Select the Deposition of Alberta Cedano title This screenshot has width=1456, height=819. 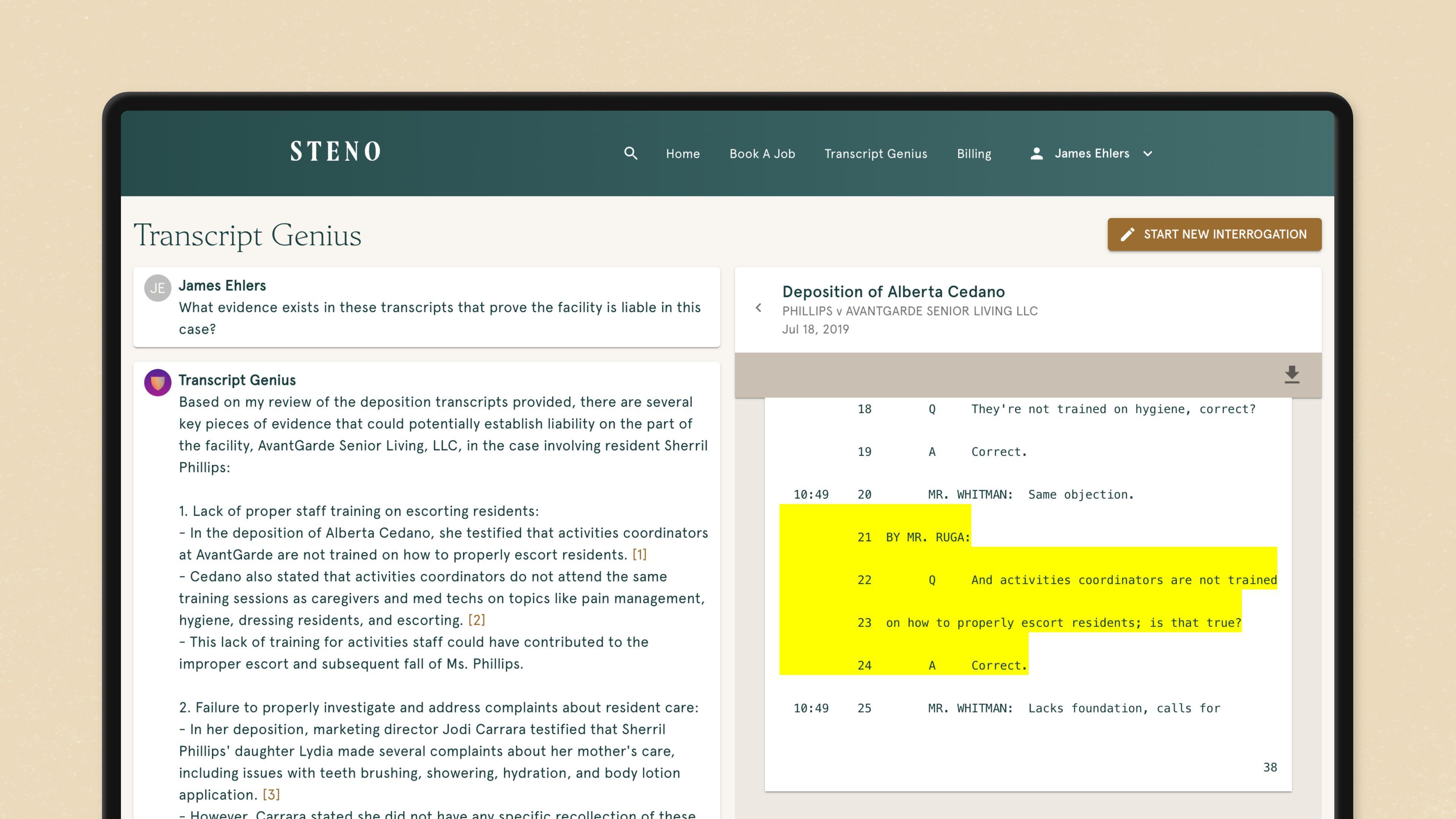pos(893,292)
